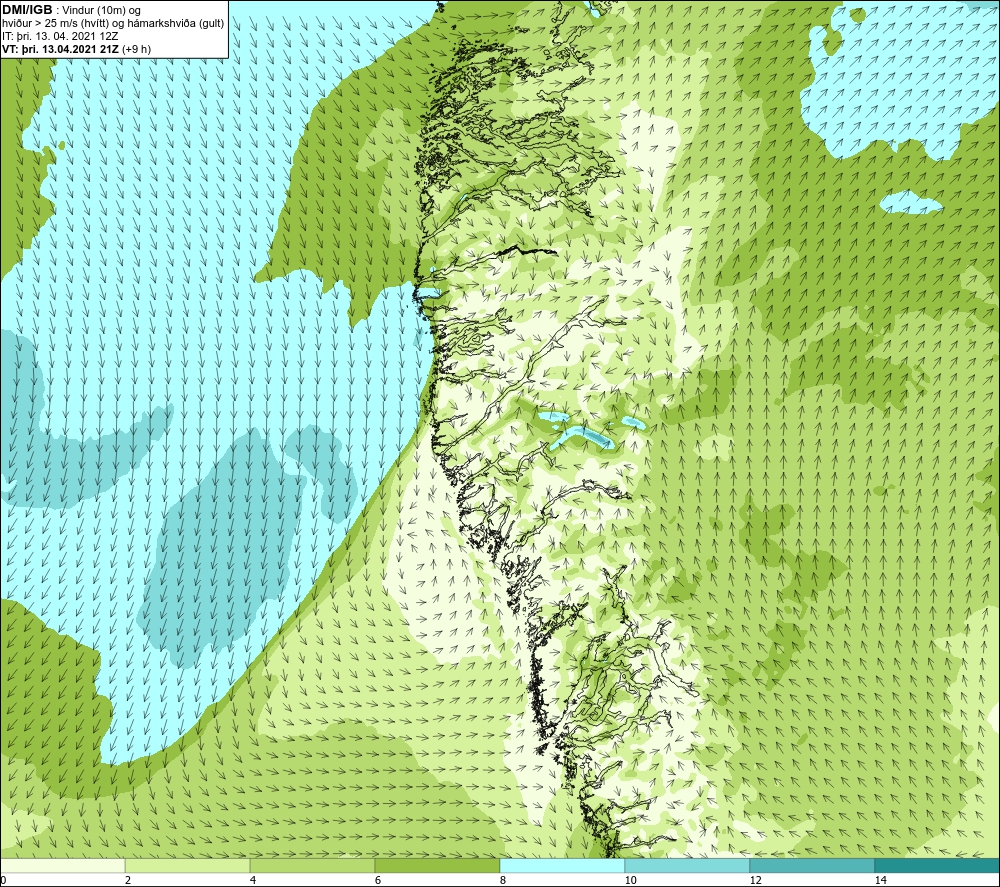Screen dimensions: 1000x887
Task: Click the legend label 2
Action: [128, 881]
